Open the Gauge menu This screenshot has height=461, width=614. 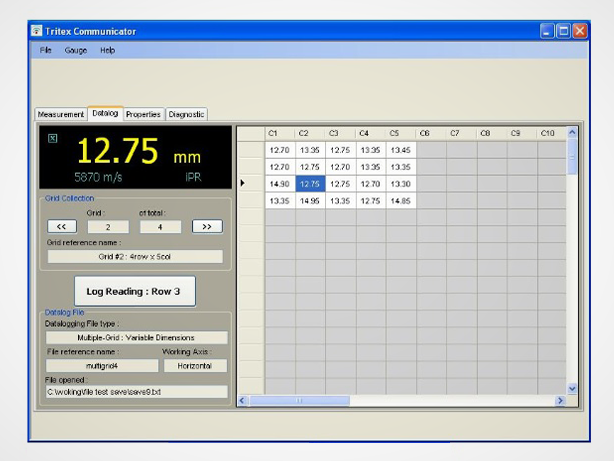pyautogui.click(x=76, y=50)
